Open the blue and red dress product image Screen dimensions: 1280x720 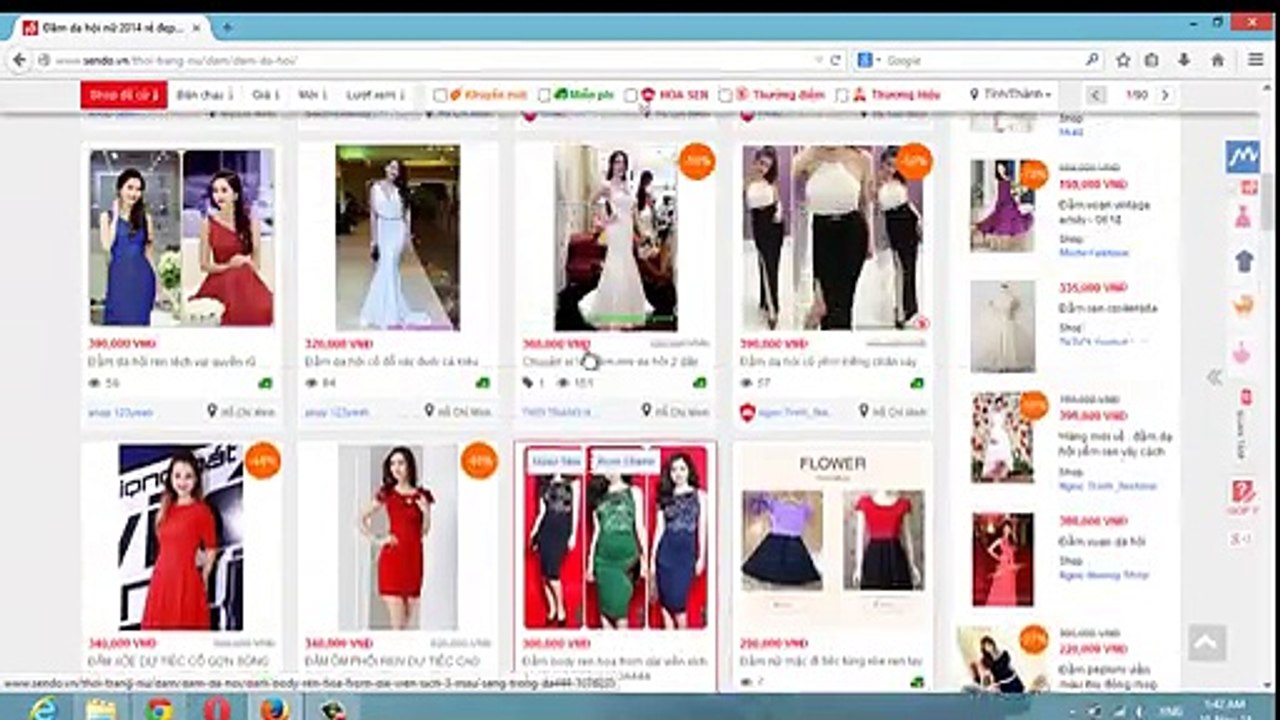point(181,238)
